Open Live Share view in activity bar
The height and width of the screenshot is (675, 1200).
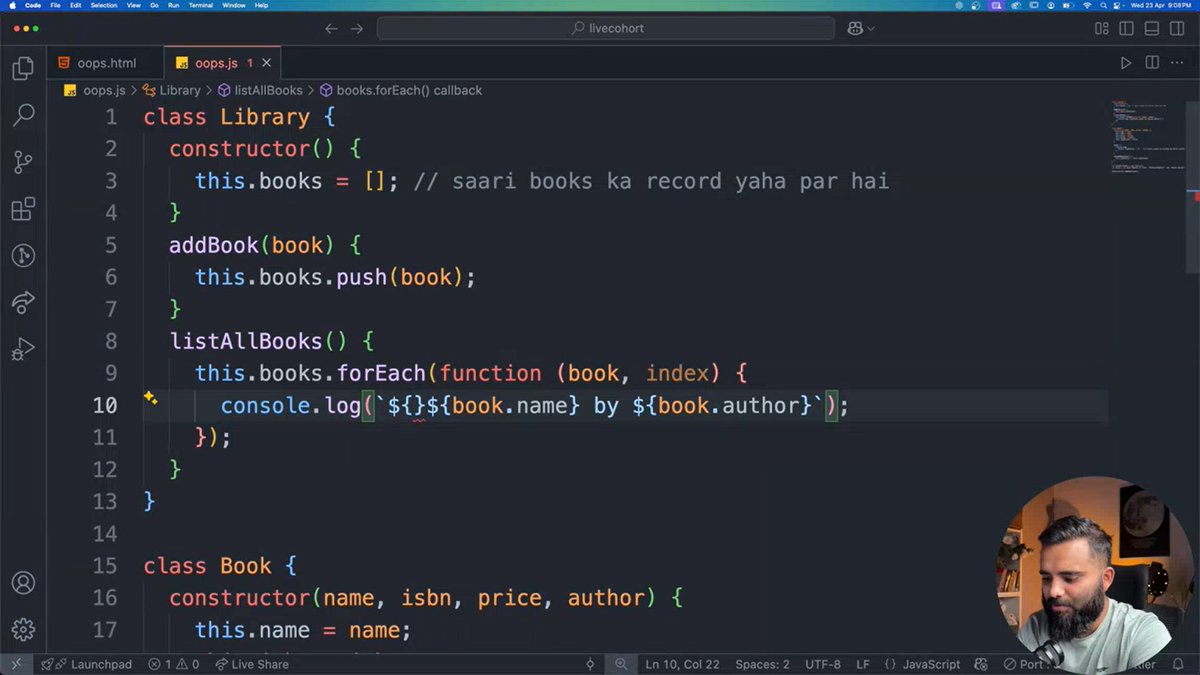[23, 302]
